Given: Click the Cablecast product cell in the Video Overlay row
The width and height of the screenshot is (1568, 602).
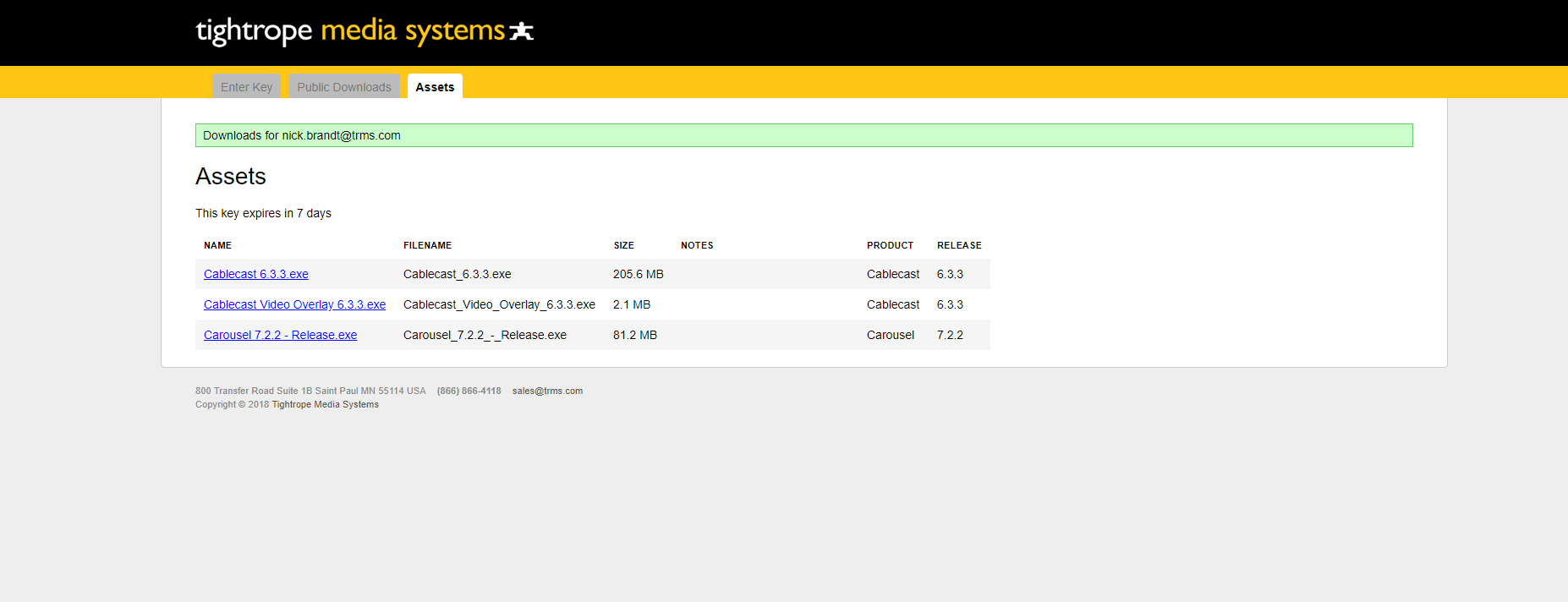Looking at the screenshot, I should click(893, 304).
